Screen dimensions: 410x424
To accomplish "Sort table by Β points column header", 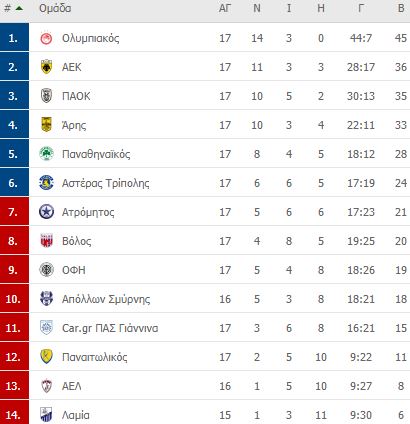I will pyautogui.click(x=401, y=8).
